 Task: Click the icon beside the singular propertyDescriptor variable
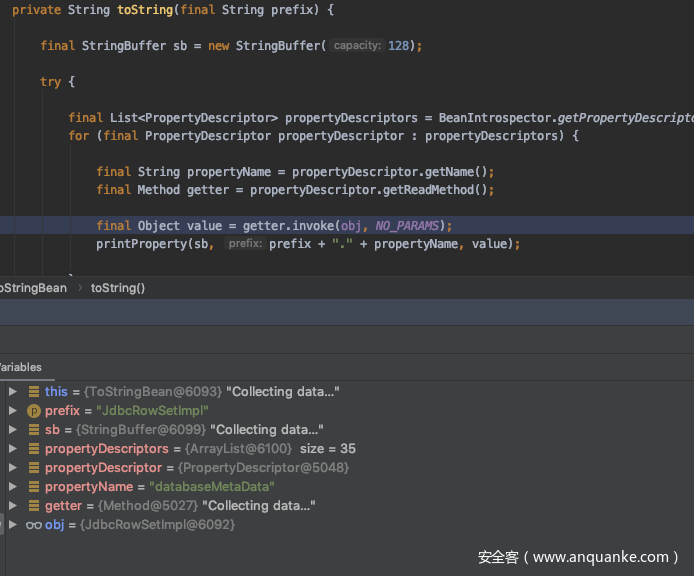point(34,468)
